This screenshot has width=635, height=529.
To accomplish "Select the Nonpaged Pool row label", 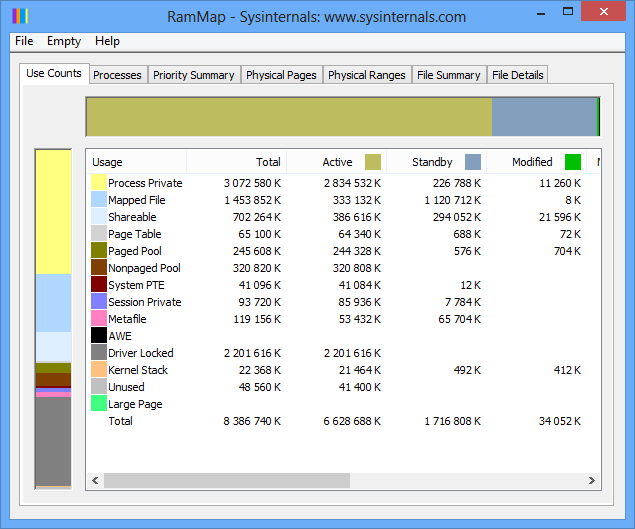I will tap(144, 268).
